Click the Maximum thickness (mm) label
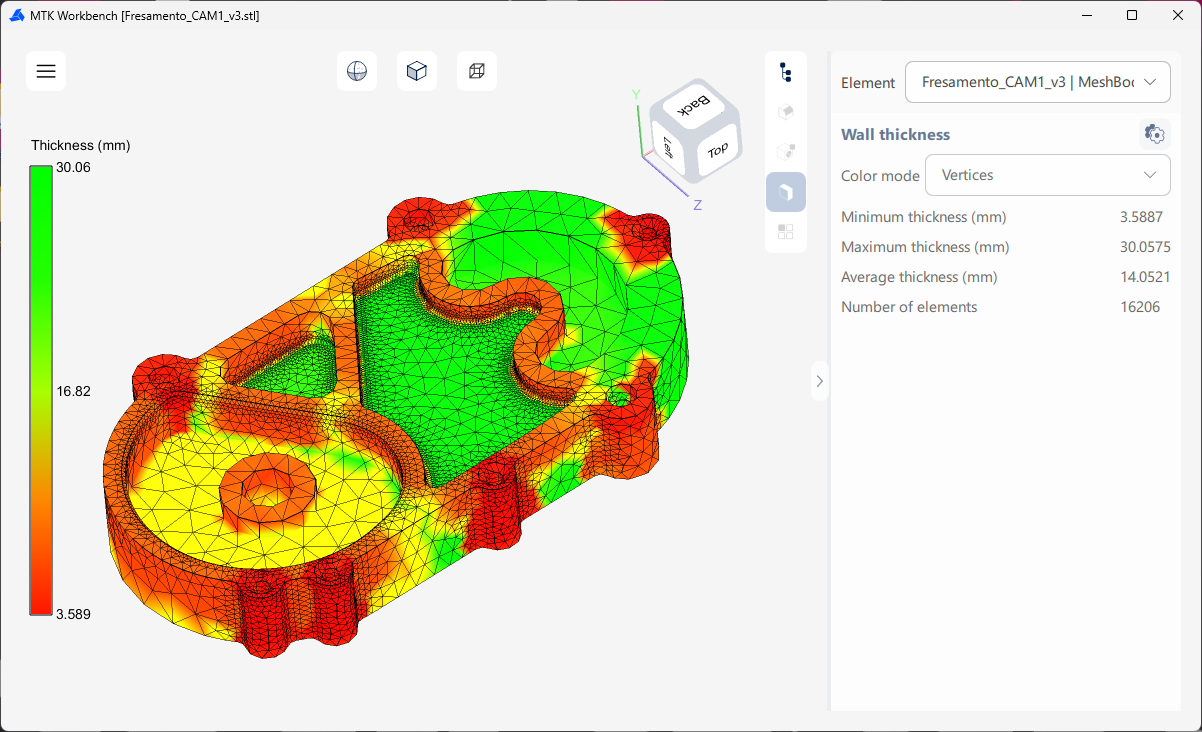Image resolution: width=1202 pixels, height=732 pixels. click(925, 247)
